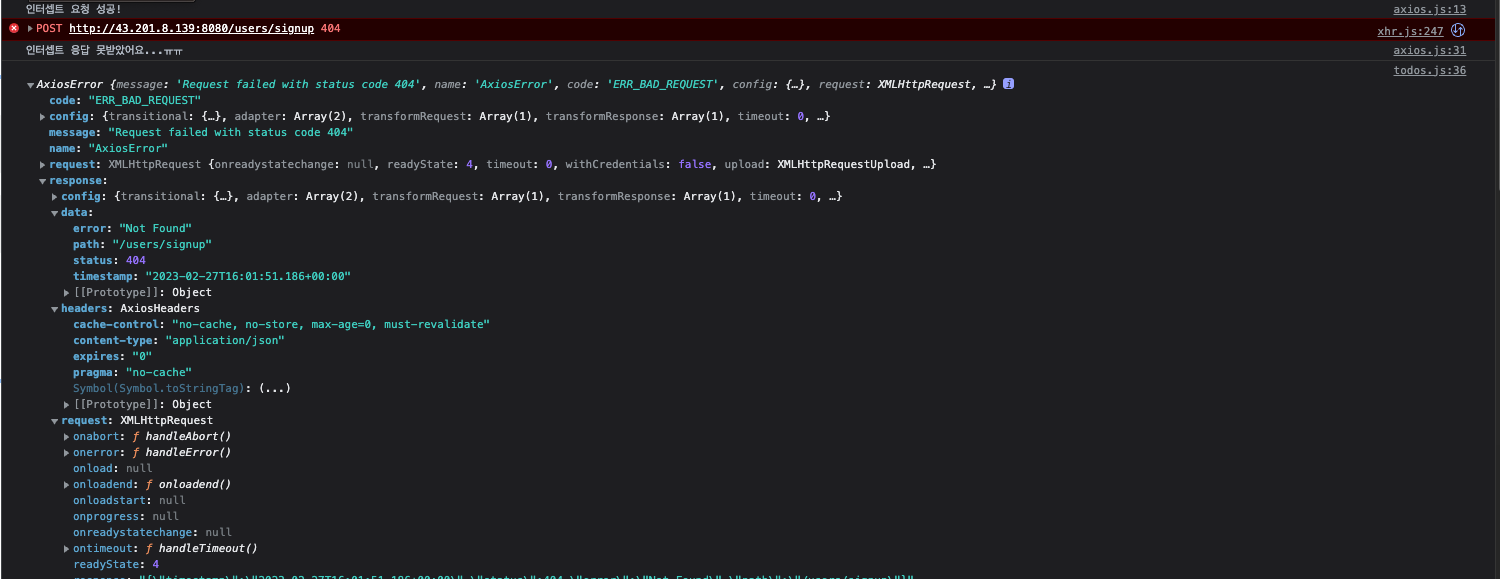This screenshot has height=579, width=1500.
Task: Click the timestamp value in data
Action: tap(248, 276)
